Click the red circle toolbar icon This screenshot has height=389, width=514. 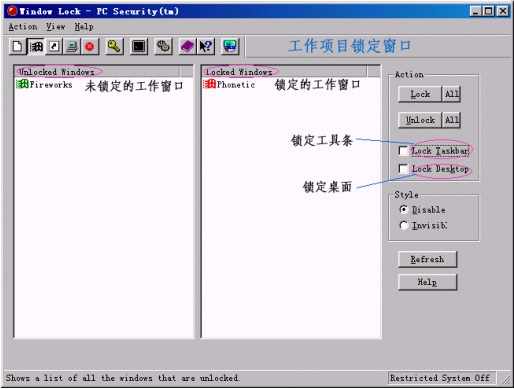tap(90, 46)
